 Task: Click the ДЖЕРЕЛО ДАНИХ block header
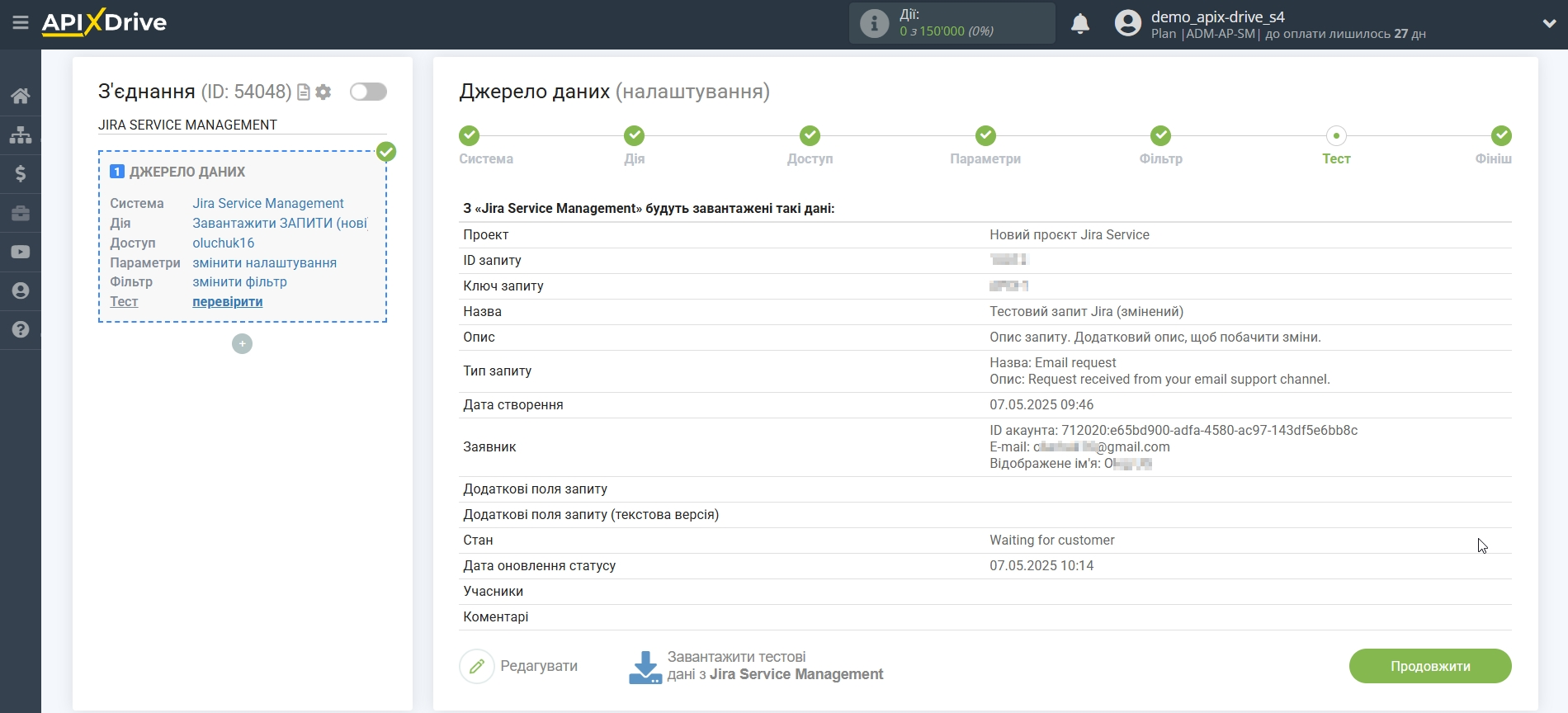187,172
